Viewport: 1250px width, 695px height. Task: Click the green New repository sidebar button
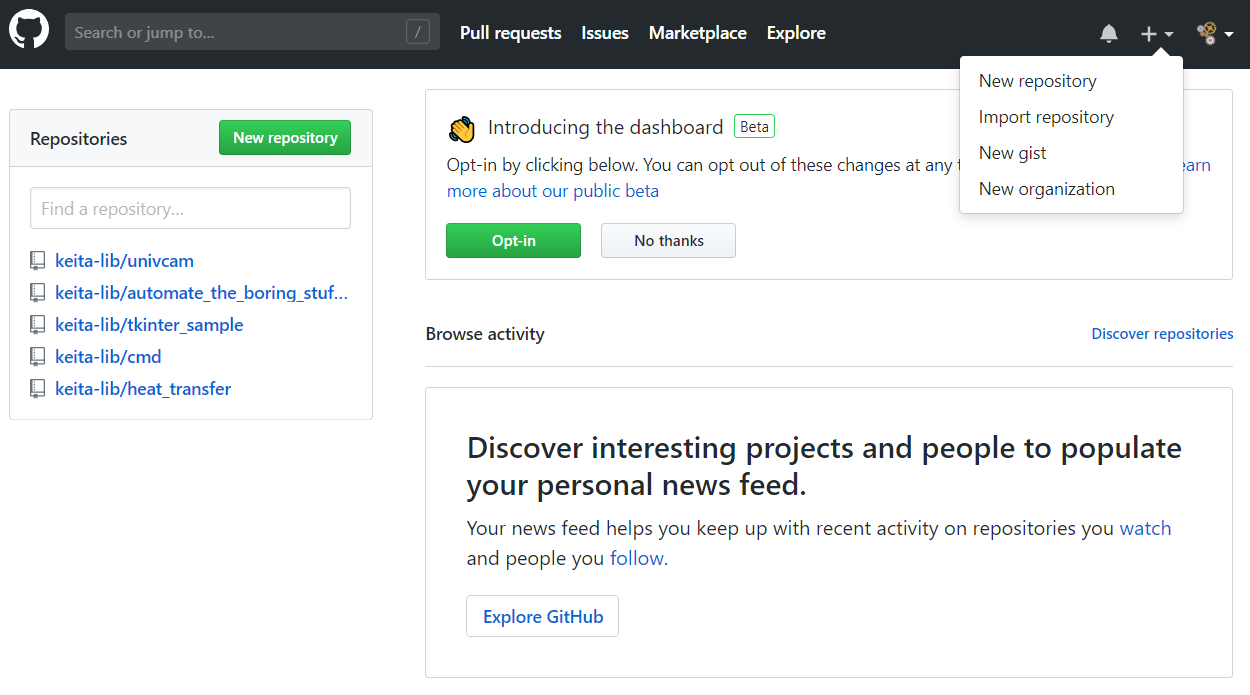click(285, 138)
